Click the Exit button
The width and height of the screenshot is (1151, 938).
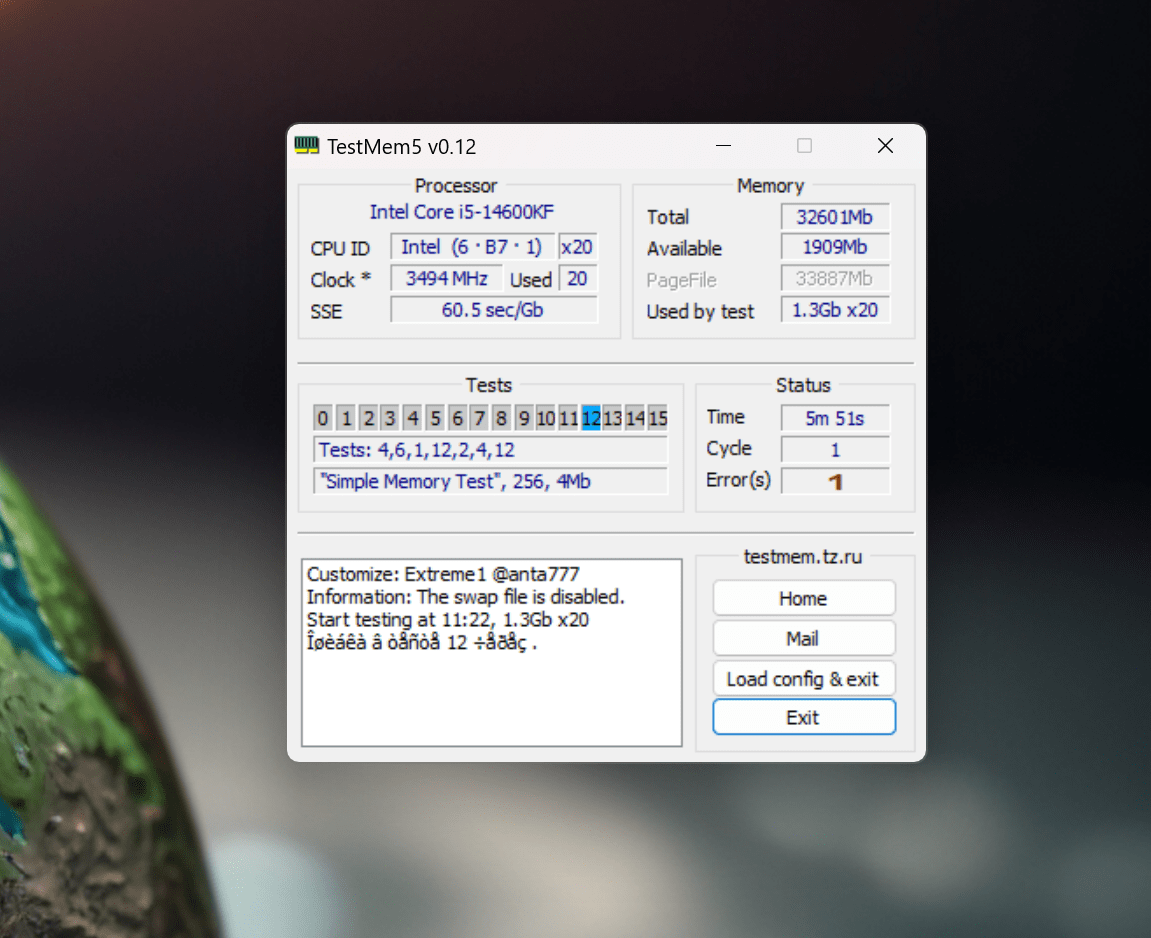[803, 717]
